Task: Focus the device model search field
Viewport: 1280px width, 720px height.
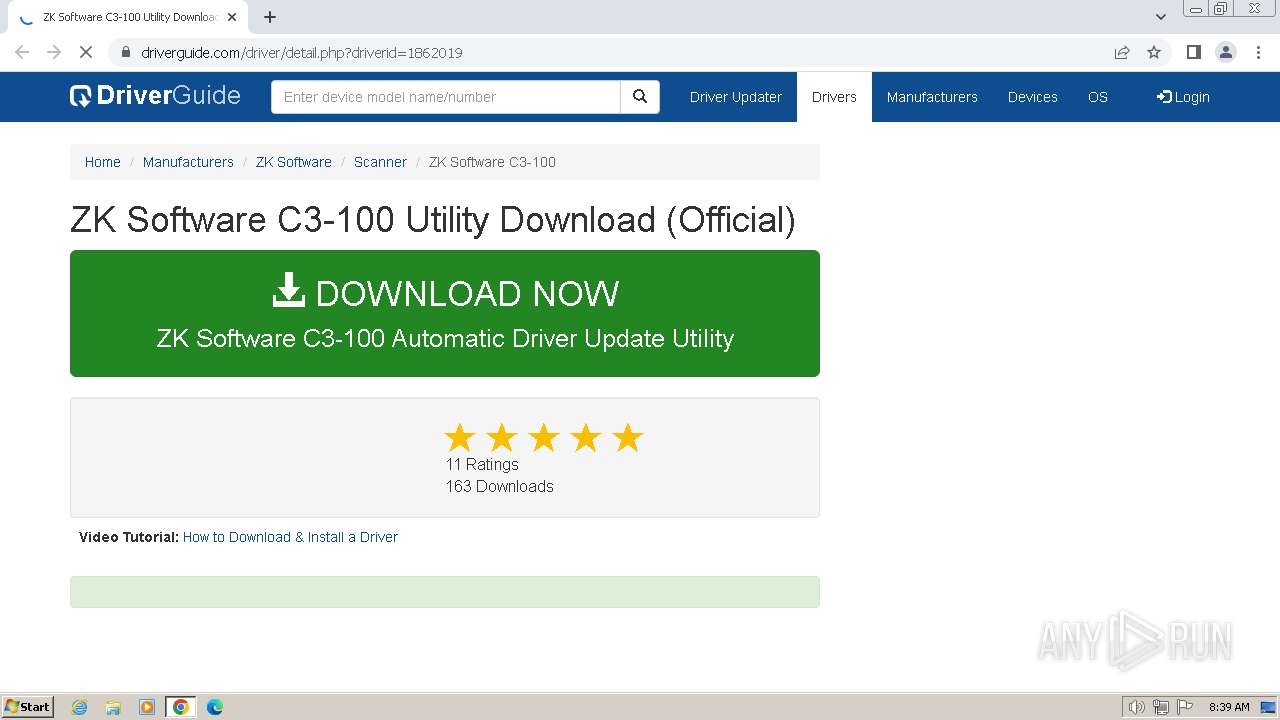Action: 446,97
